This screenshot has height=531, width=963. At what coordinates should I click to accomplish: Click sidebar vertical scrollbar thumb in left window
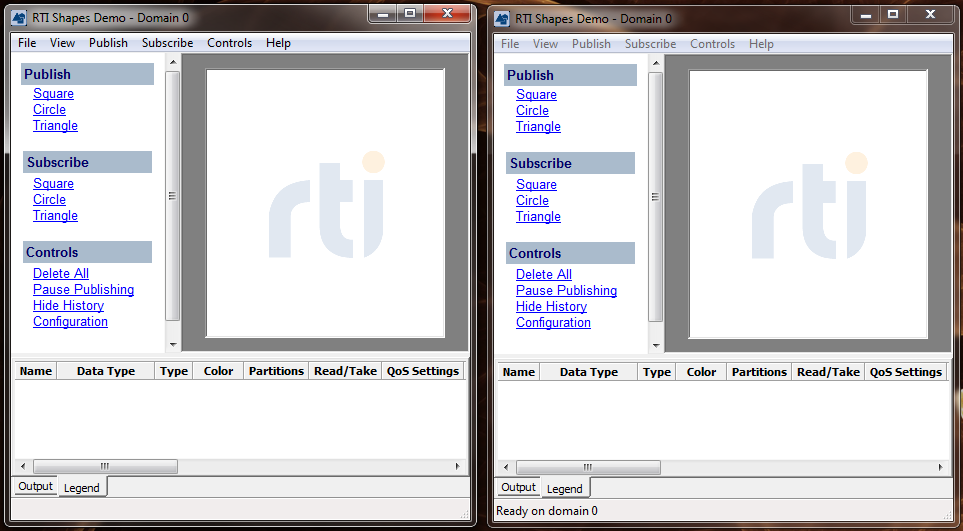tap(173, 196)
